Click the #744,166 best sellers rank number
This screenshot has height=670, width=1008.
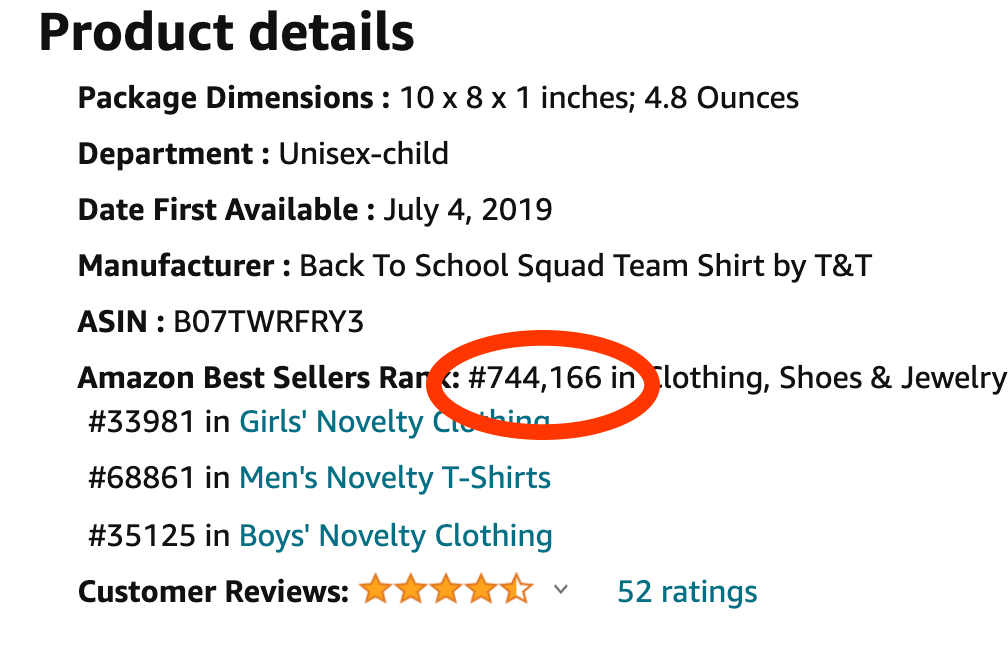click(536, 377)
